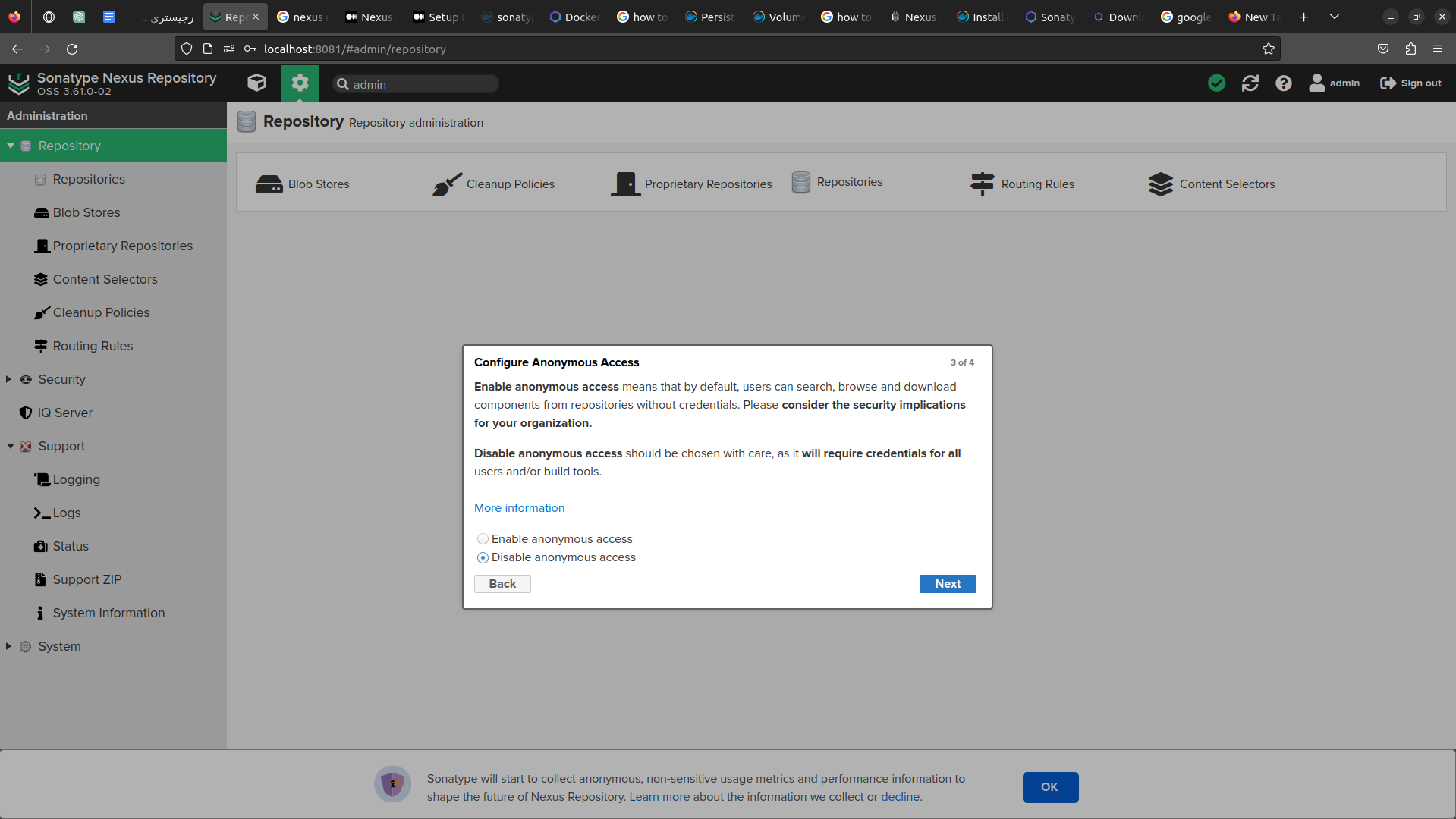
Task: Click the admin user account icon
Action: (x=1317, y=83)
